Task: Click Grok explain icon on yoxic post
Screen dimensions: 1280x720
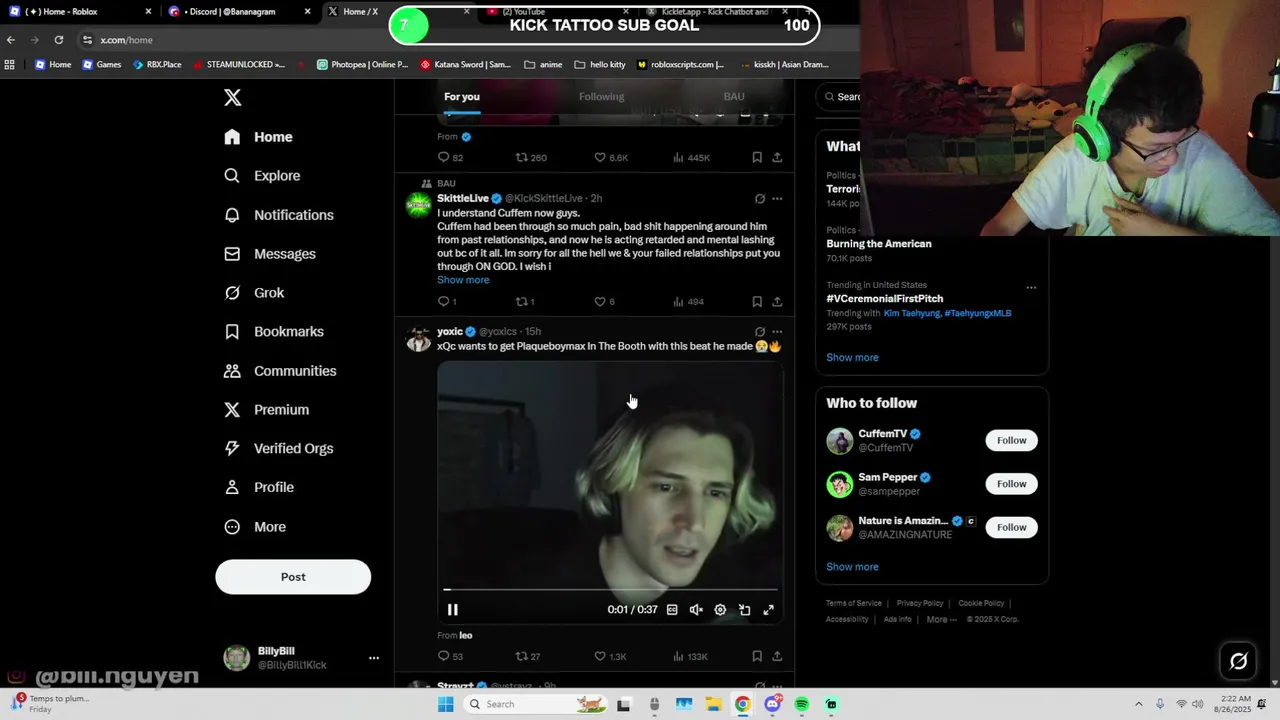Action: [760, 332]
